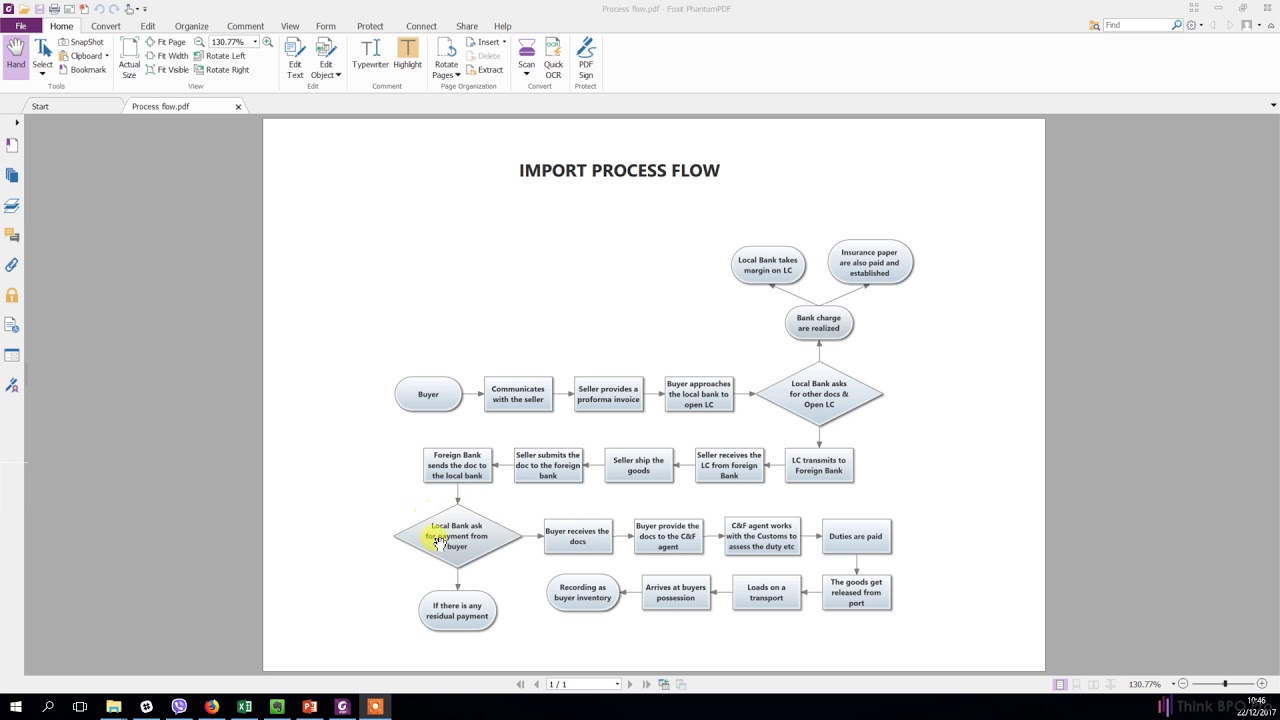1280x720 pixels.
Task: Open the Attachments side panel
Action: [x=12, y=265]
